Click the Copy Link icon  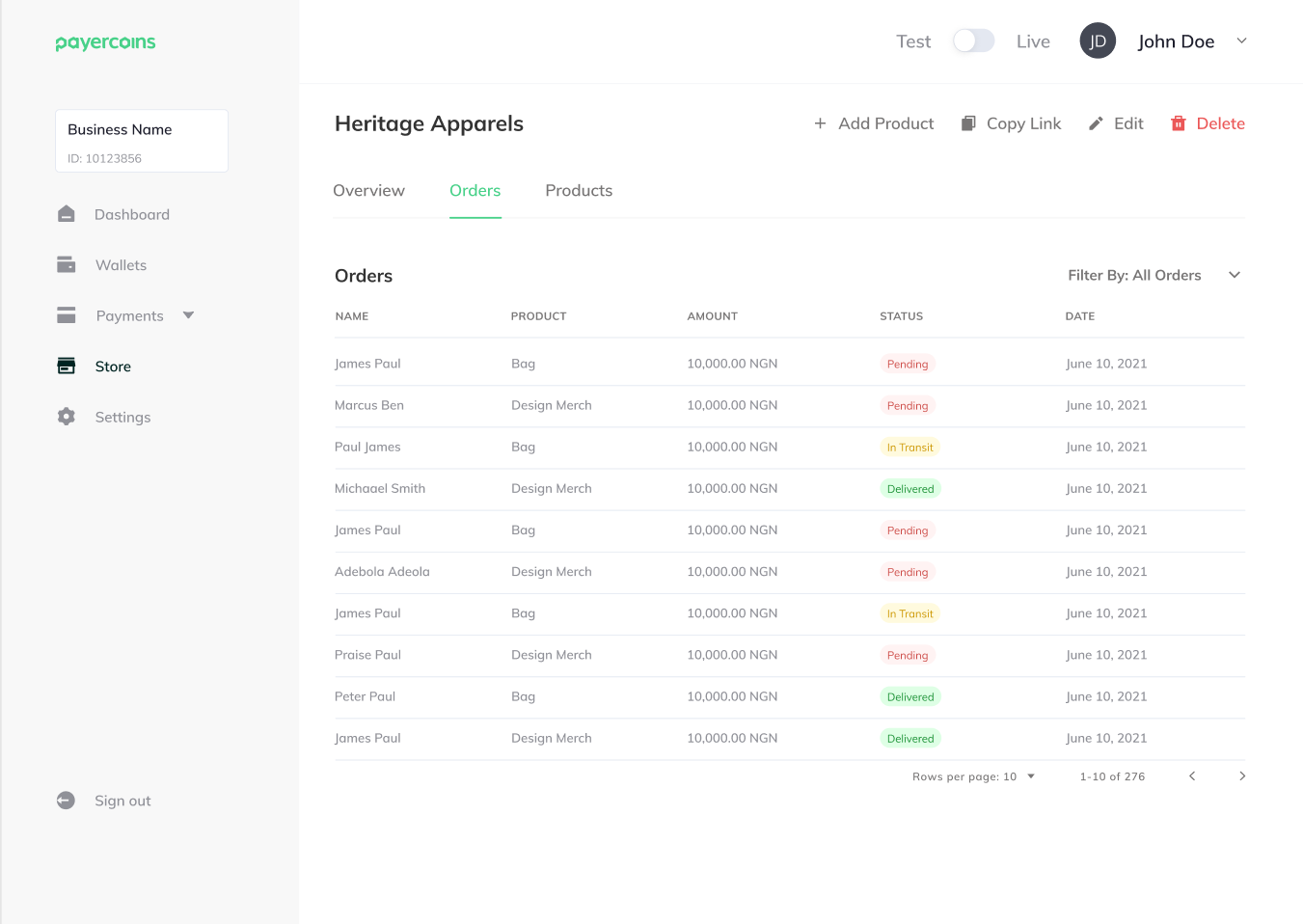click(967, 123)
